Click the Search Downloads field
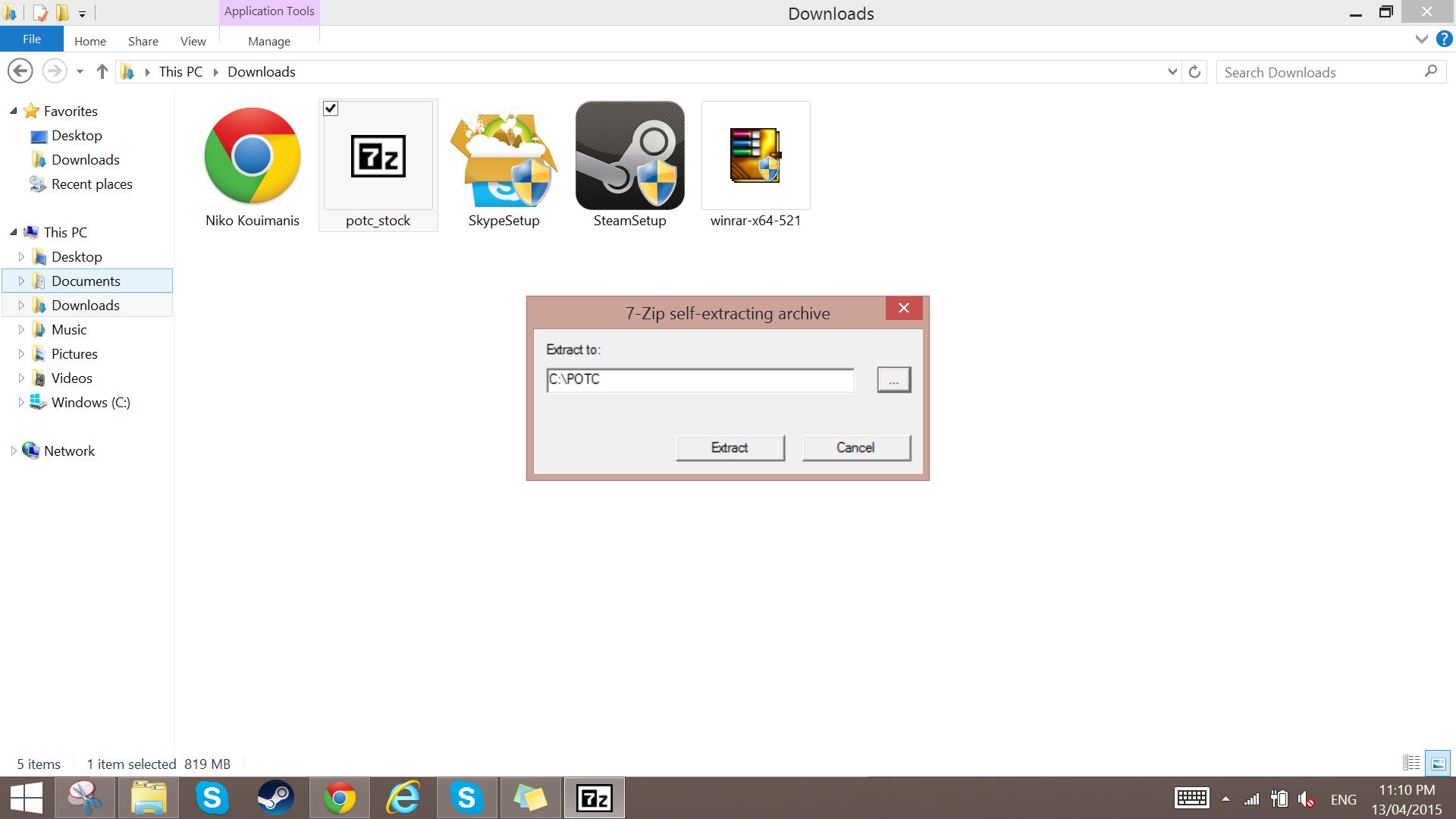Viewport: 1456px width, 819px height. (x=1319, y=72)
